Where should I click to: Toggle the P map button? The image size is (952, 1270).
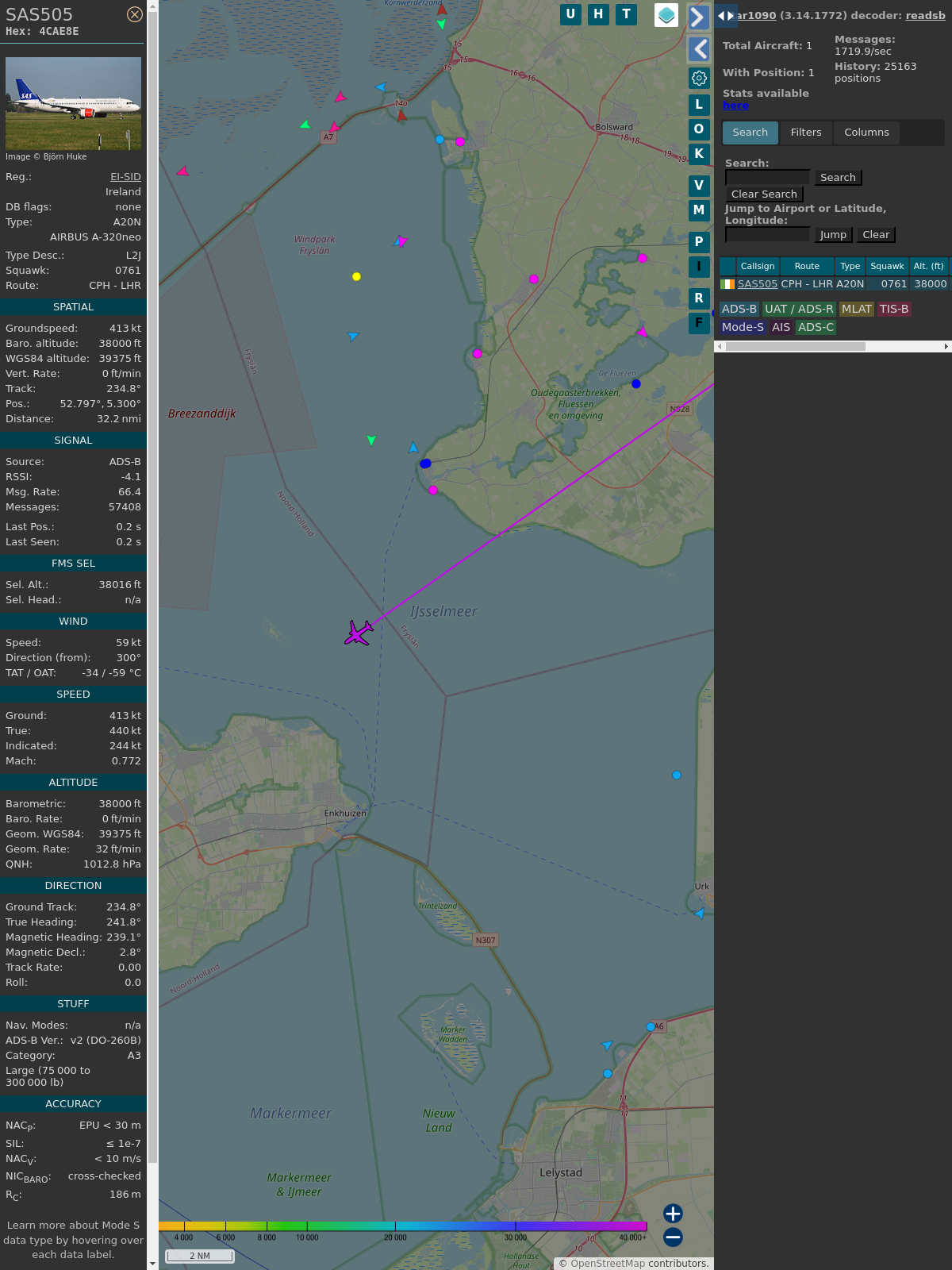tap(699, 242)
